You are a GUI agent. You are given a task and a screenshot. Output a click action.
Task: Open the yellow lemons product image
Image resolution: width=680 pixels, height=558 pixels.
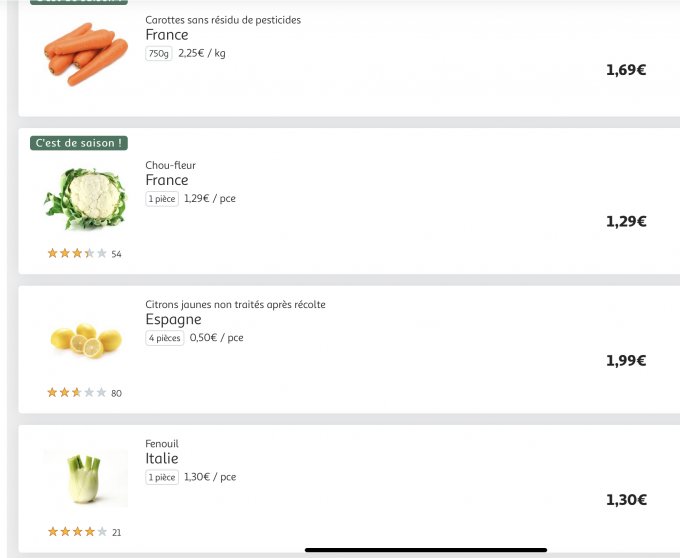click(x=85, y=339)
